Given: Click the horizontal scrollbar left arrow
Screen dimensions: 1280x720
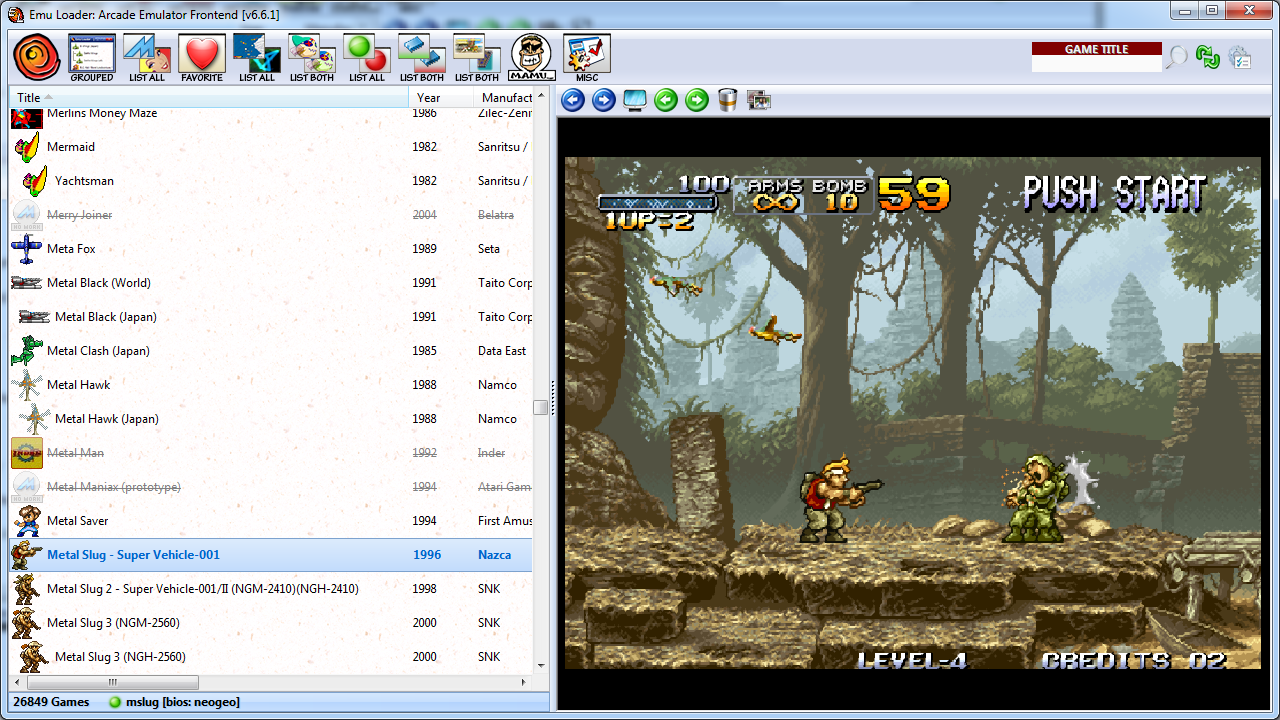Looking at the screenshot, I should pos(18,682).
